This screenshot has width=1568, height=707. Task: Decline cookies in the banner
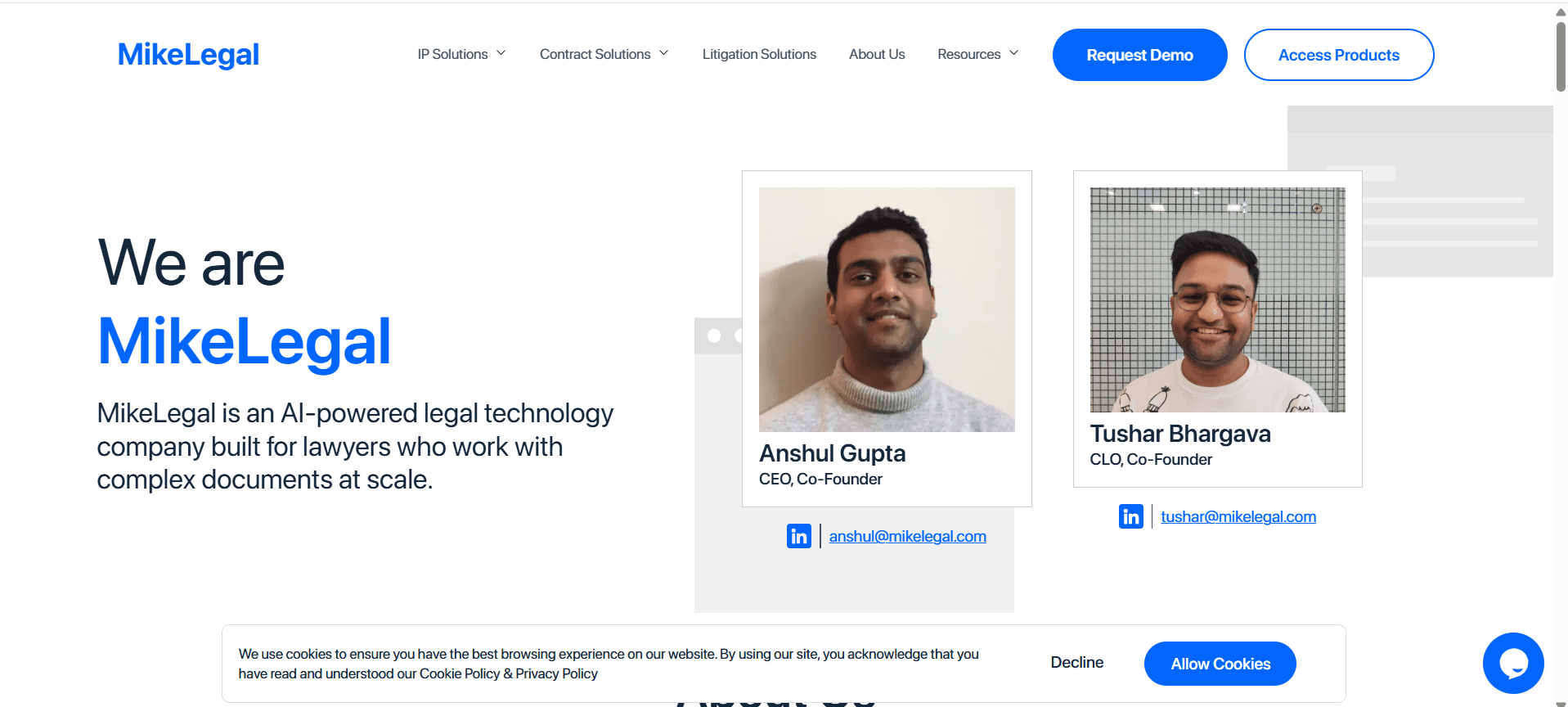click(1076, 663)
